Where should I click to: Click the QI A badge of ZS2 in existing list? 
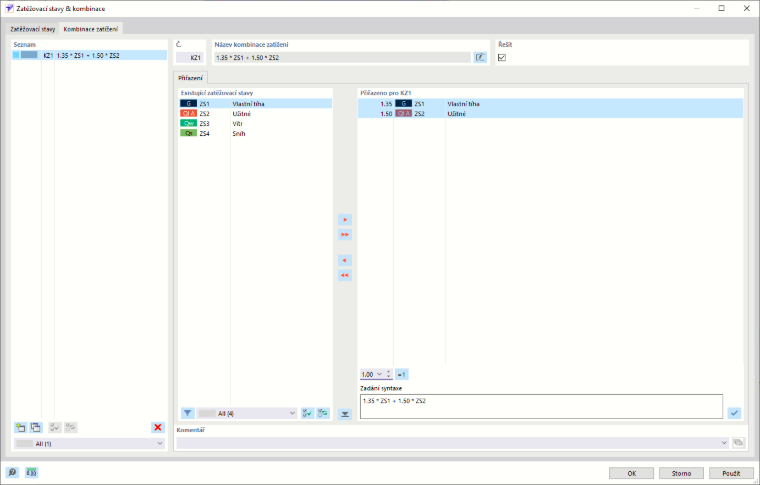point(189,114)
